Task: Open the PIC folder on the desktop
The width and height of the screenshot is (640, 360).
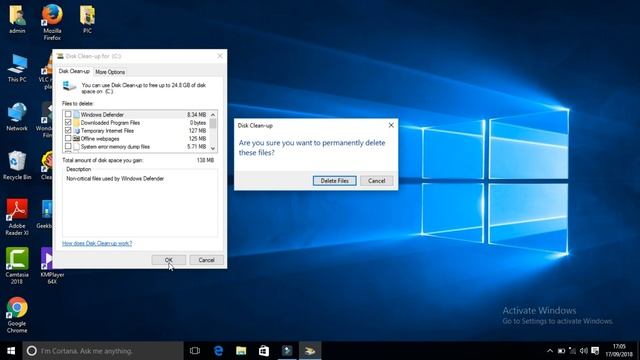Action: pyautogui.click(x=87, y=19)
